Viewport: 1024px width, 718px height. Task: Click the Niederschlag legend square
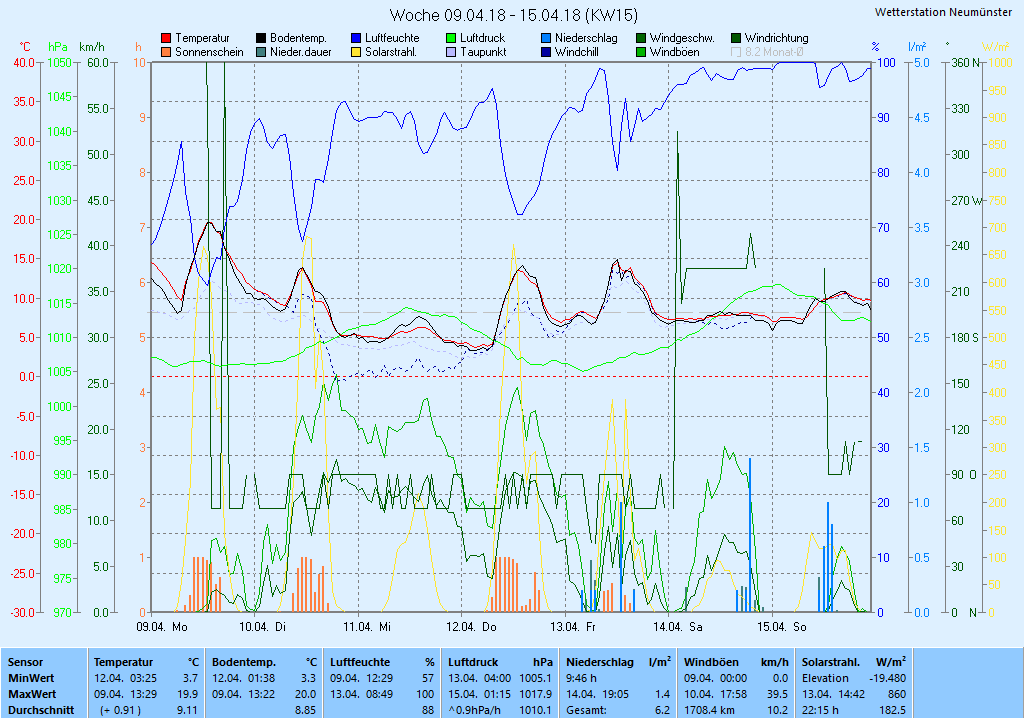coord(546,38)
